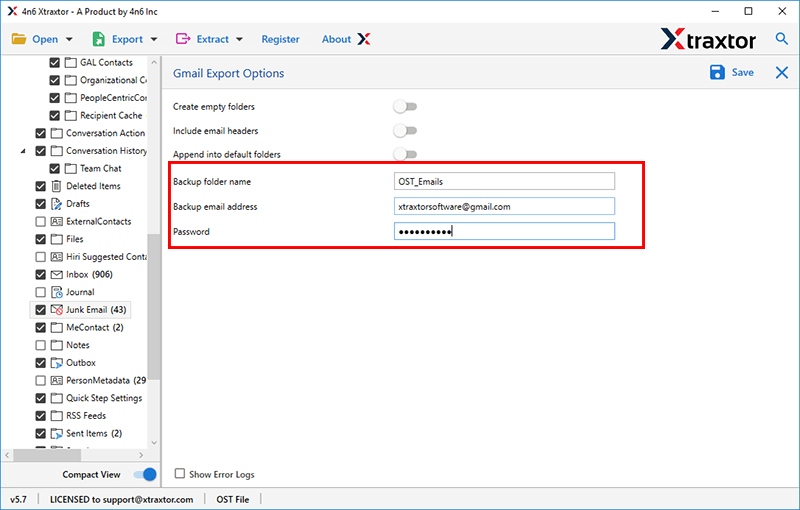Image resolution: width=800 pixels, height=510 pixels.
Task: Open the dropdown arrow next to Export
Action: click(x=154, y=39)
